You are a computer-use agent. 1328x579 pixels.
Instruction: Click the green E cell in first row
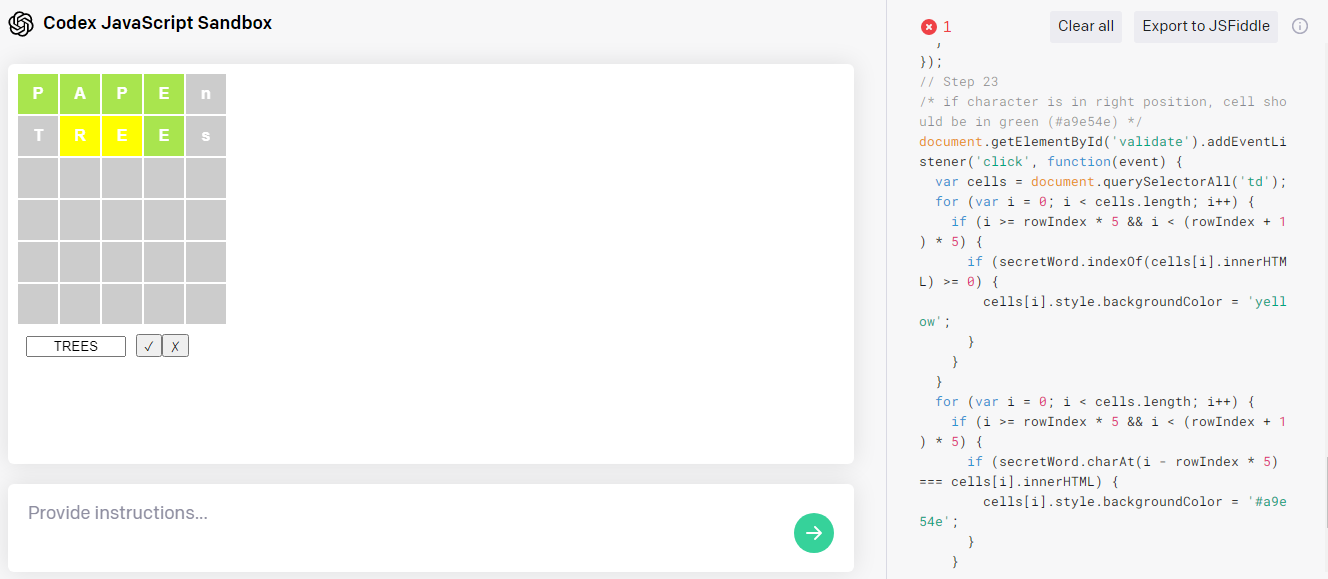164,94
